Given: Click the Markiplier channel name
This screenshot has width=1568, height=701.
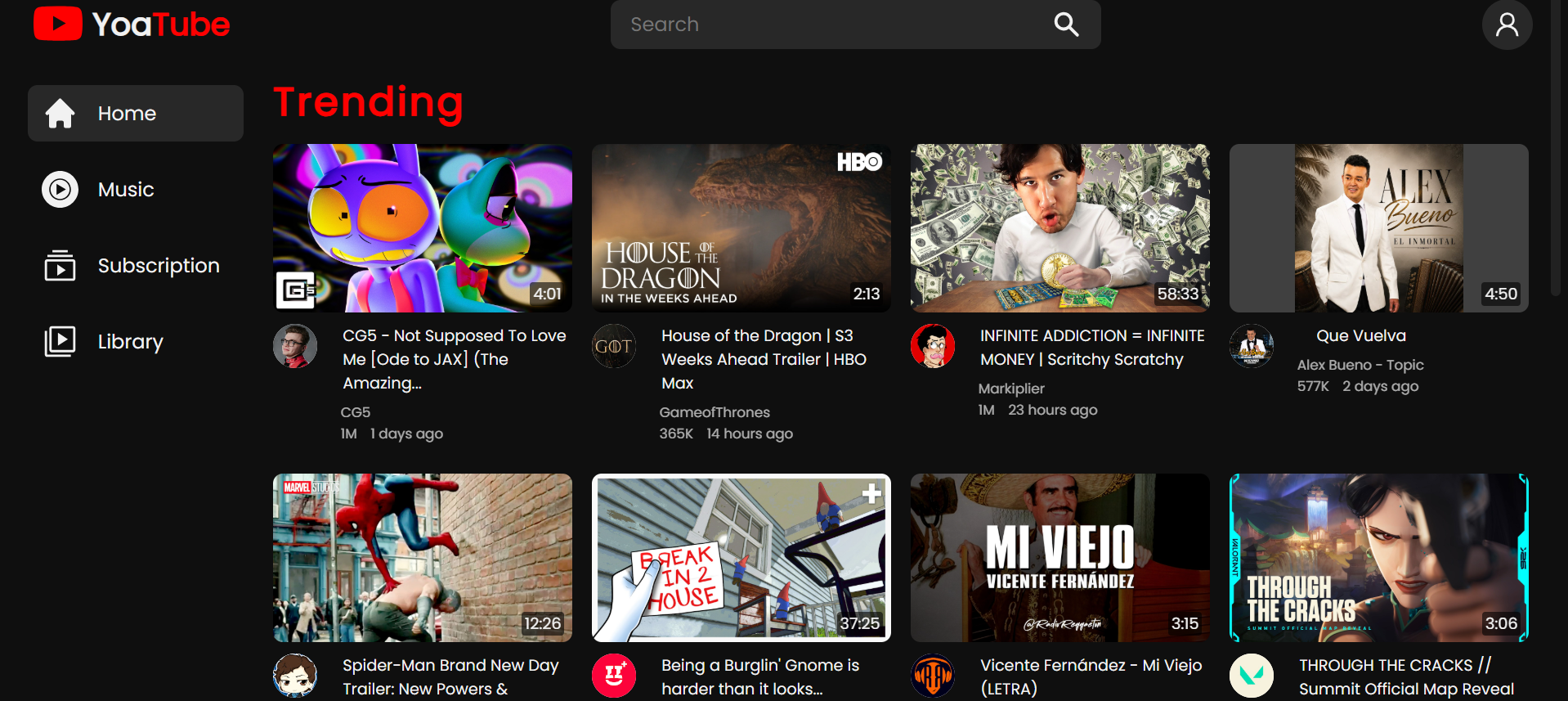Looking at the screenshot, I should tap(1011, 389).
